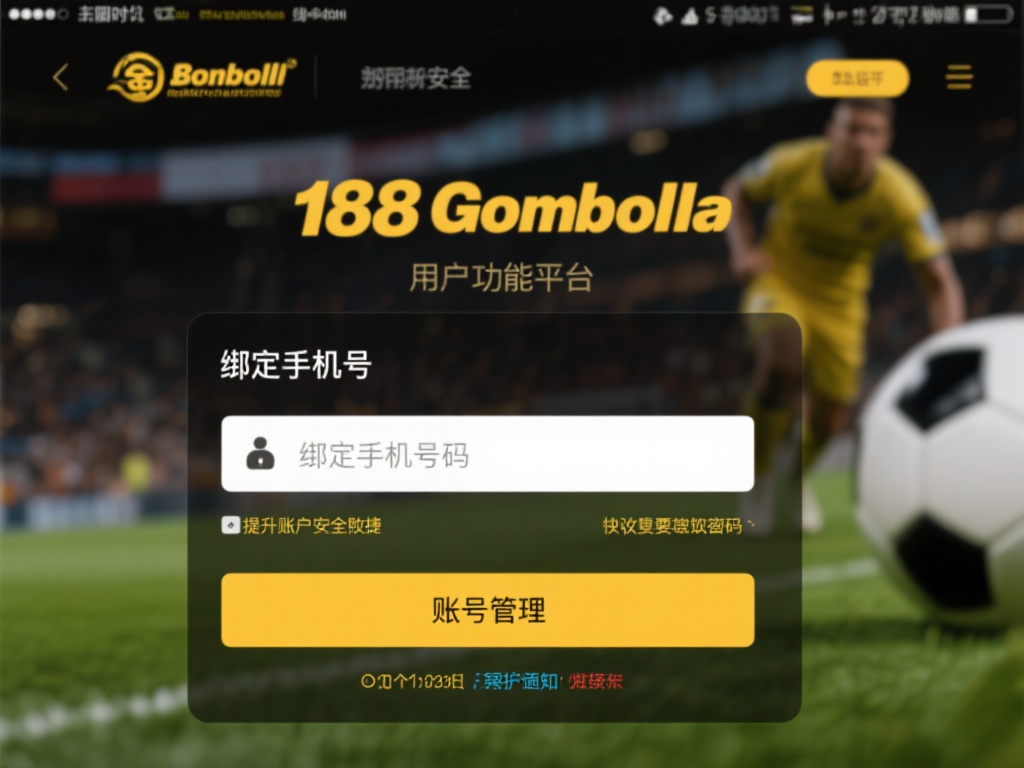Tap the warning triangle status icon

[x=690, y=16]
